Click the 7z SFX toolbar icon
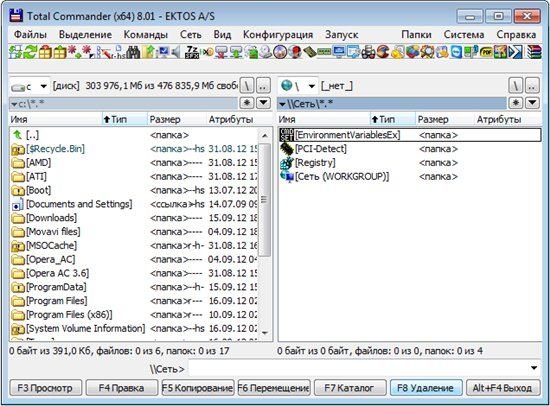550x406 pixels. (192, 52)
